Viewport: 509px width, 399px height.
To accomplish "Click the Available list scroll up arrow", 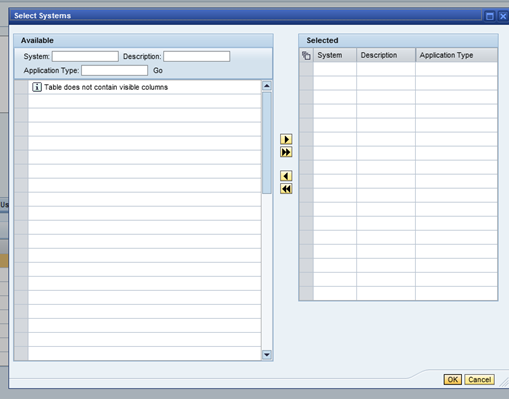I will pyautogui.click(x=267, y=86).
